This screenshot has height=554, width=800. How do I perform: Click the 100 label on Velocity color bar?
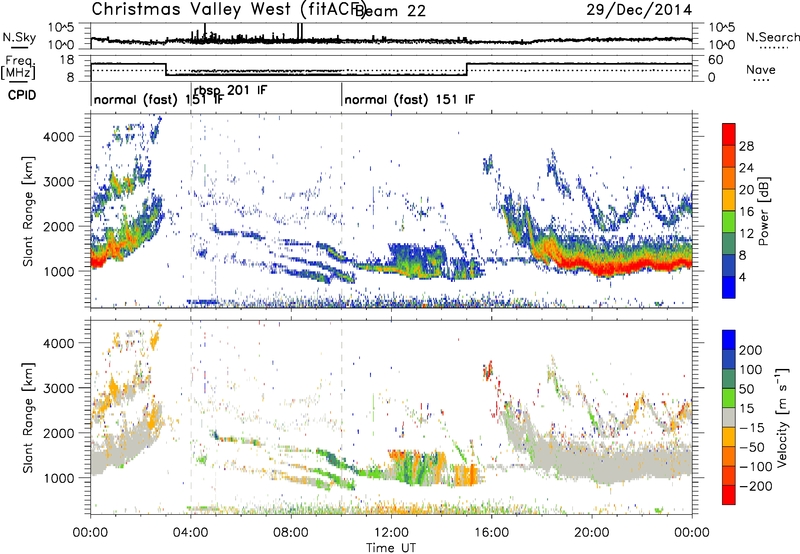(751, 369)
